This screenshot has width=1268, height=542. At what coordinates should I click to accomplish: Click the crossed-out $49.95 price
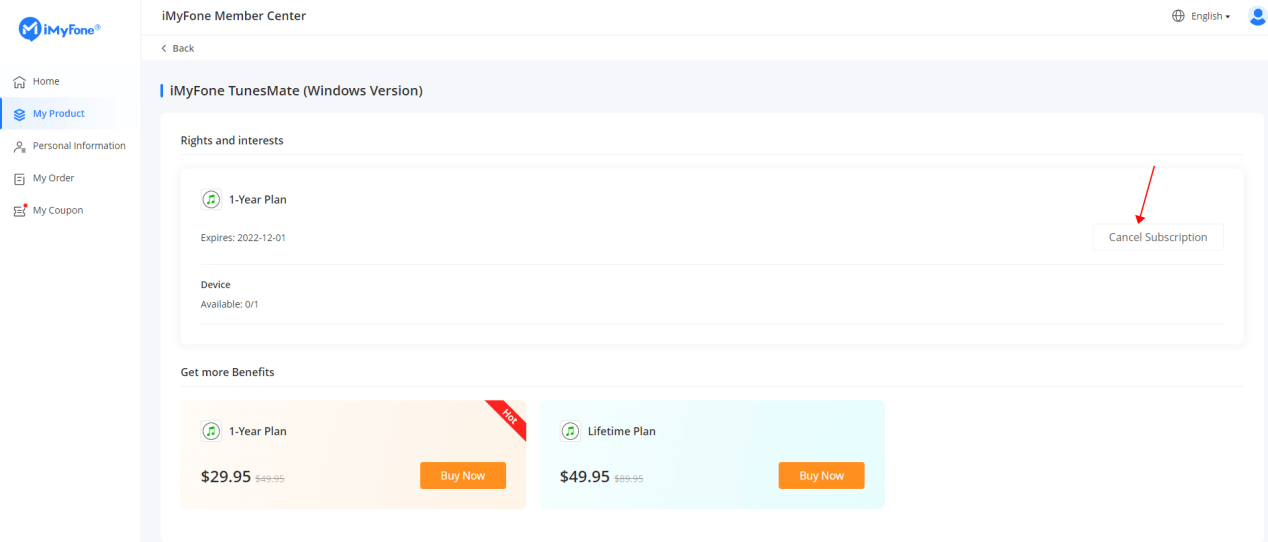point(270,479)
